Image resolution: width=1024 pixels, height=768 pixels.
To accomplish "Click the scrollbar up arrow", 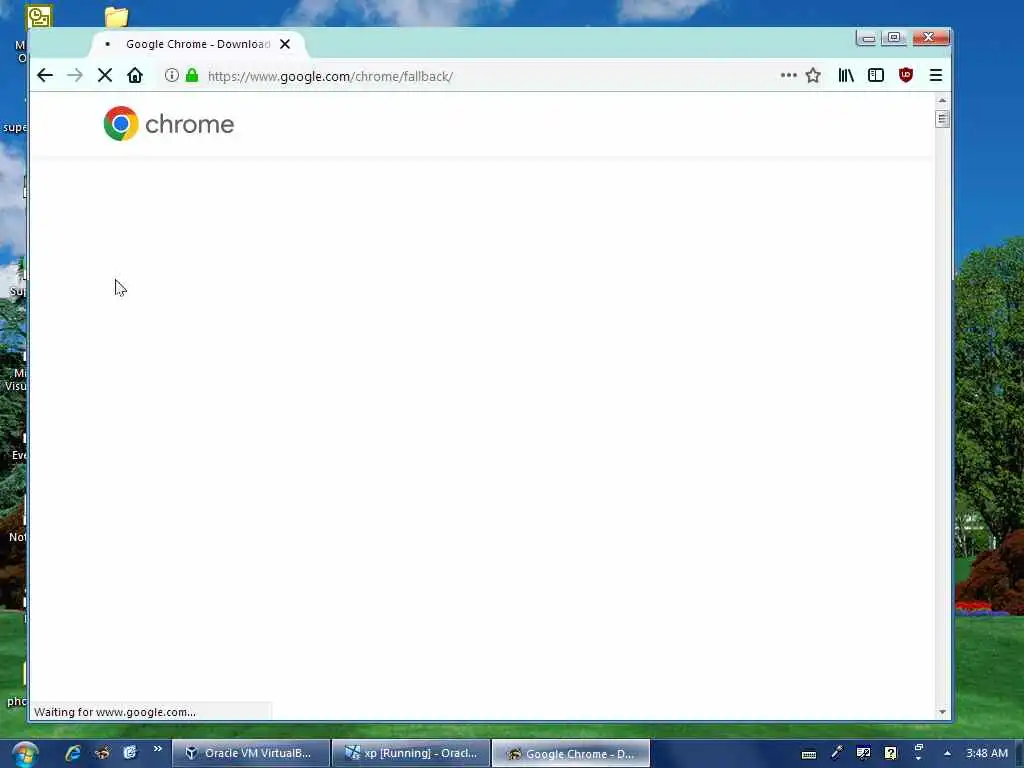I will [942, 101].
